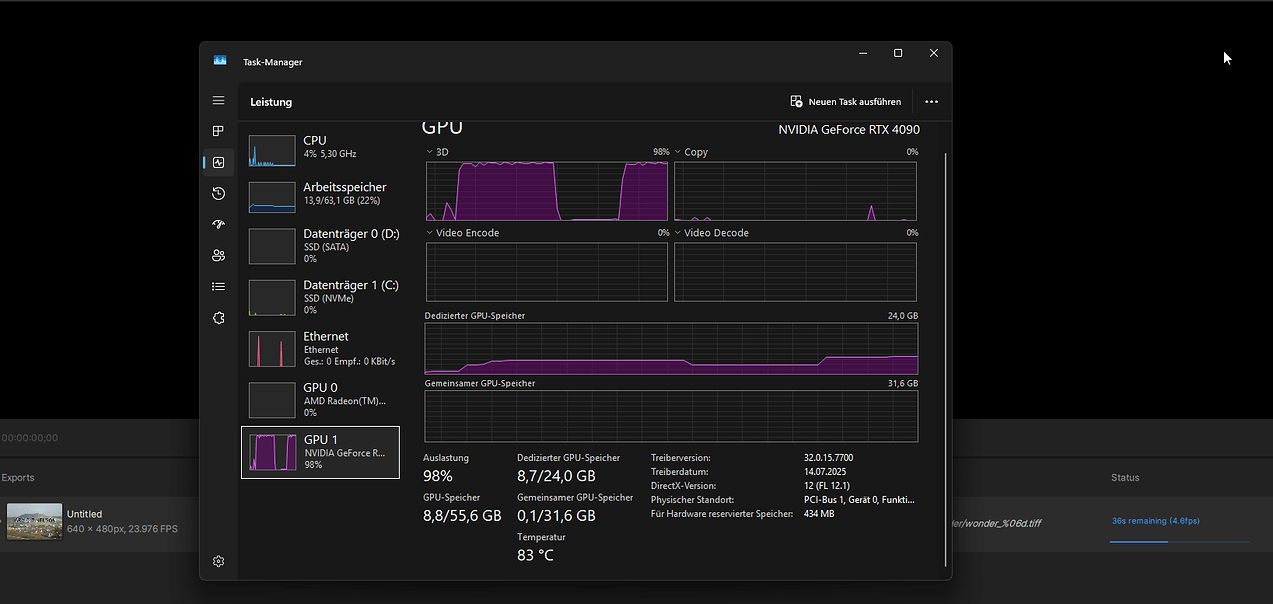Open the hamburger navigation menu
Viewport: 1273px width, 604px height.
click(218, 101)
